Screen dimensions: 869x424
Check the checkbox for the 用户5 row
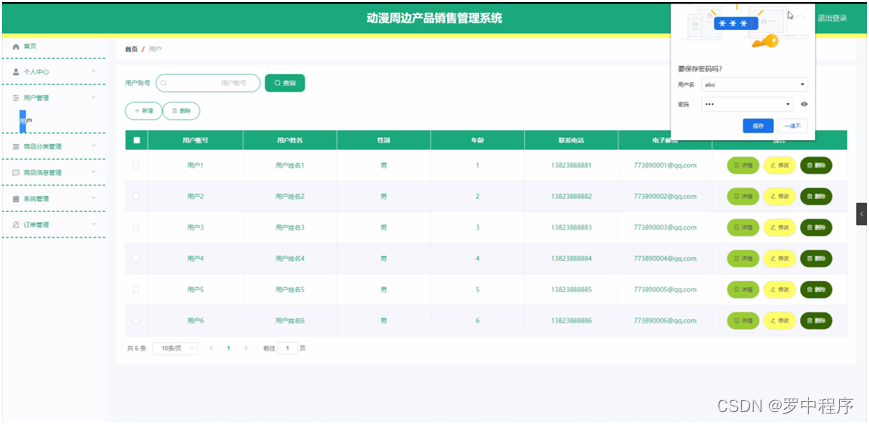(x=136, y=289)
